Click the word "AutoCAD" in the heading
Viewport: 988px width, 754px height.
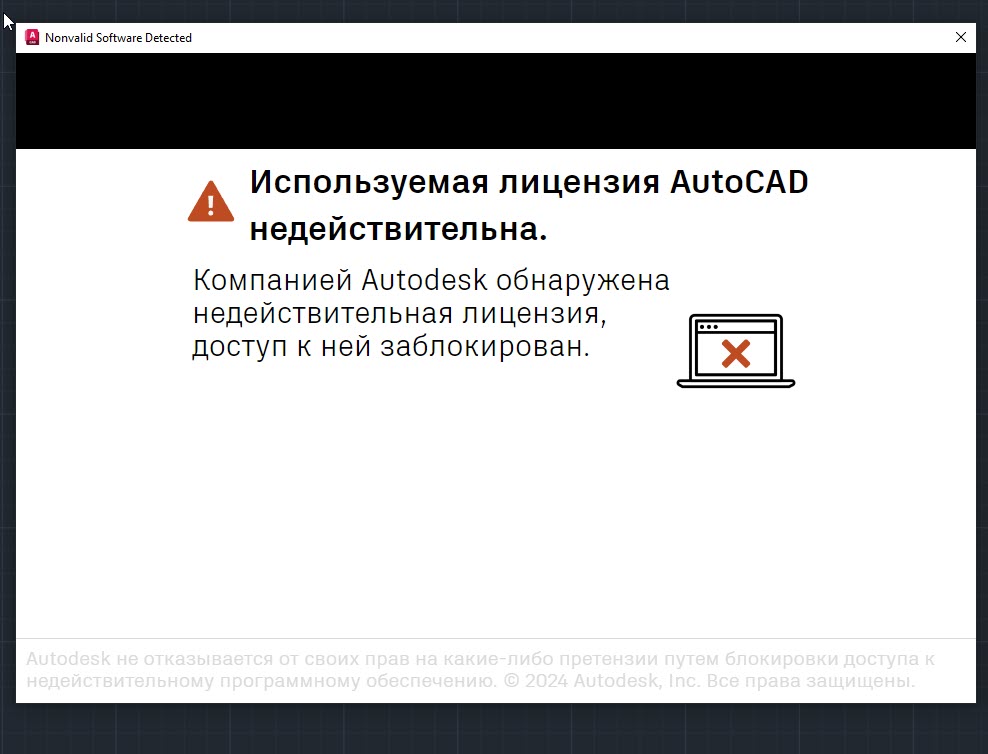pos(738,183)
